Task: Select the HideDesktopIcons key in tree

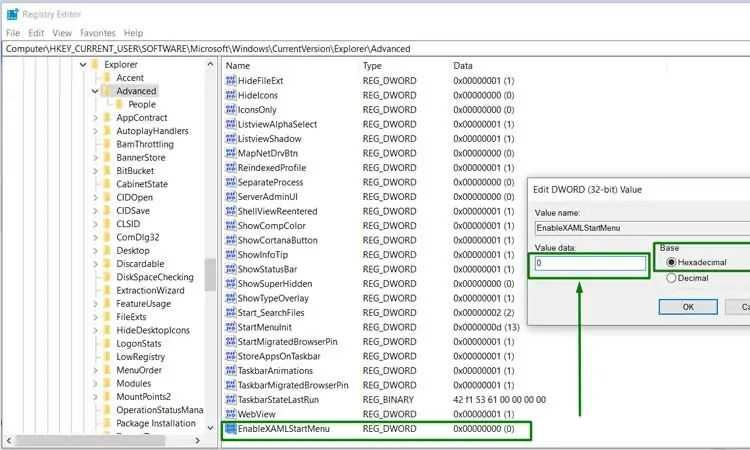Action: click(x=153, y=330)
